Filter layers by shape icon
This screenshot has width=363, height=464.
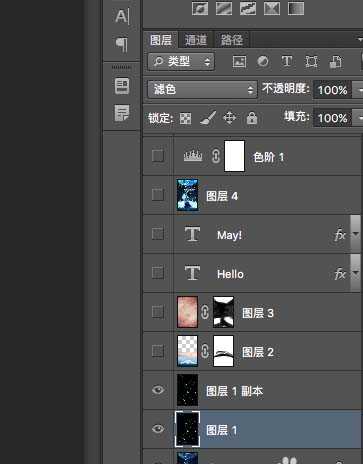(x=311, y=62)
